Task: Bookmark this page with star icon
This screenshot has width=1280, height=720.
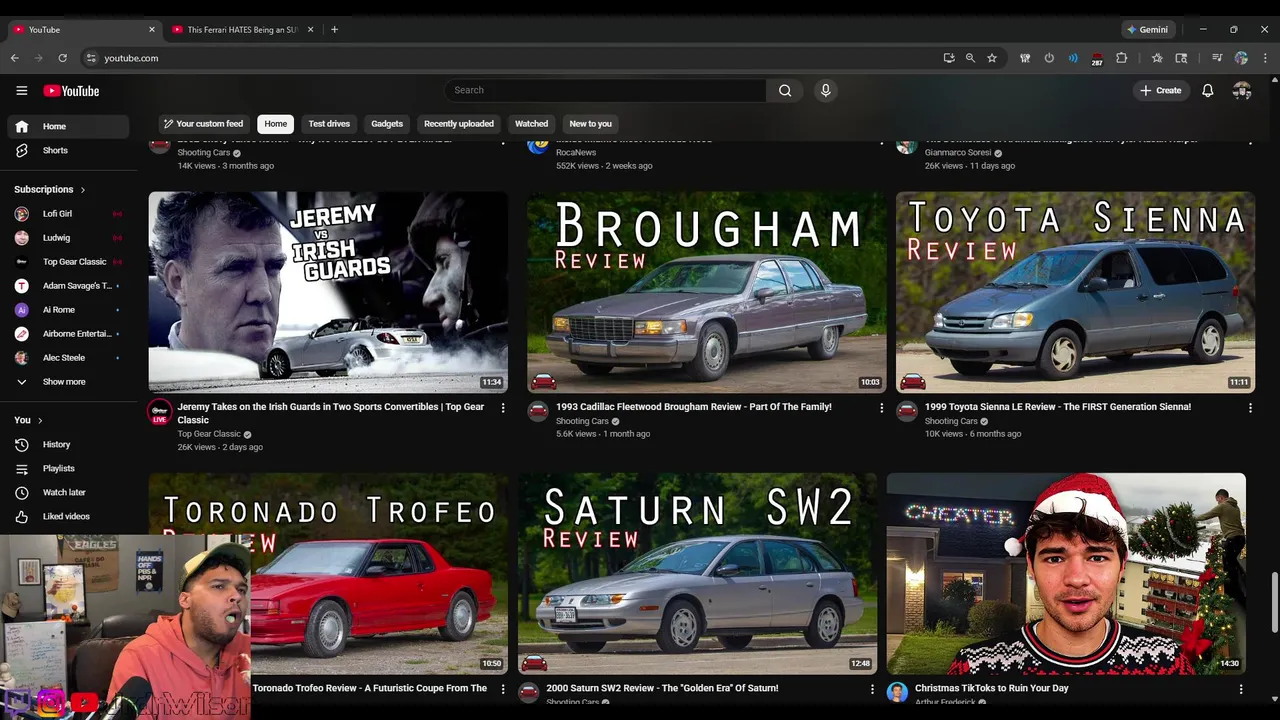Action: coord(992,58)
